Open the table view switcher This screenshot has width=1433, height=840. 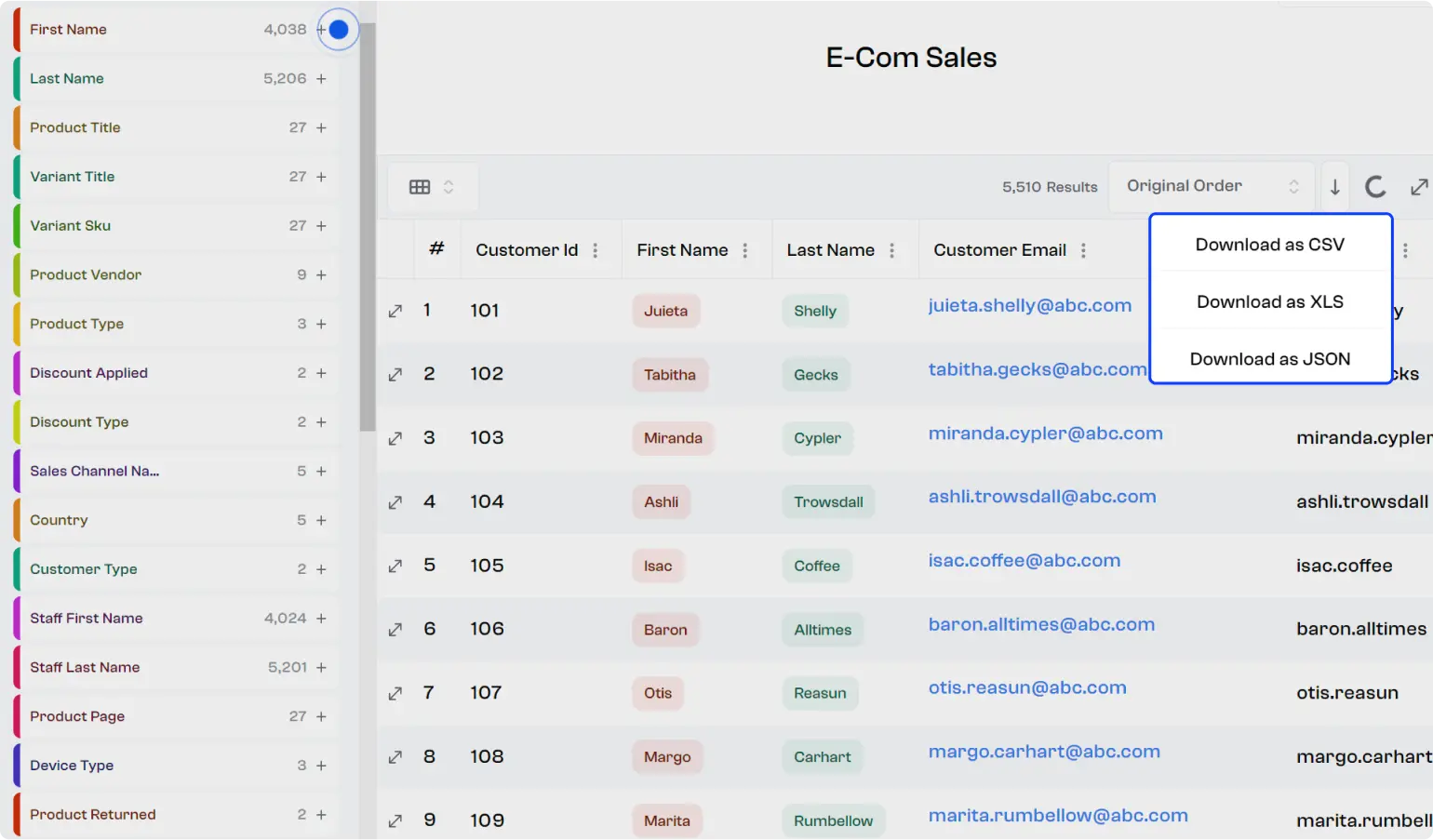point(432,187)
